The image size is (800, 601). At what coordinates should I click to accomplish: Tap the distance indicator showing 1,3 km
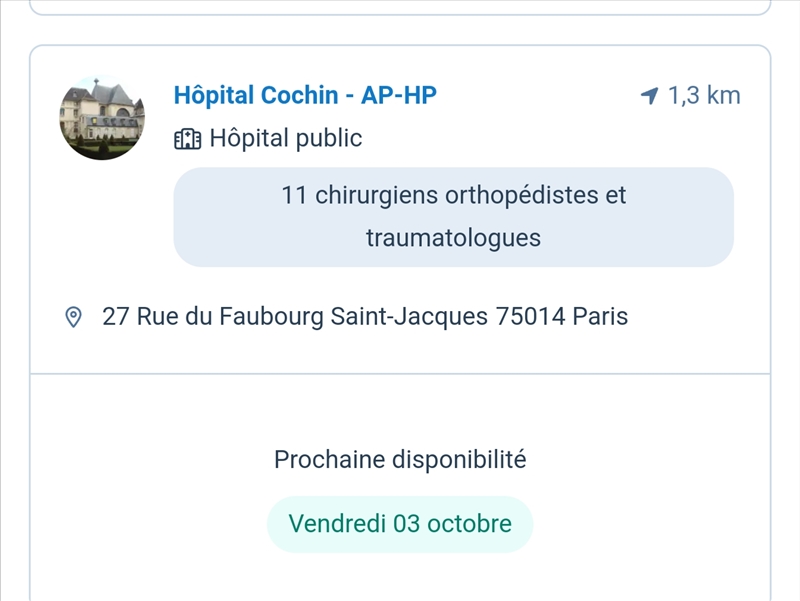pos(705,95)
